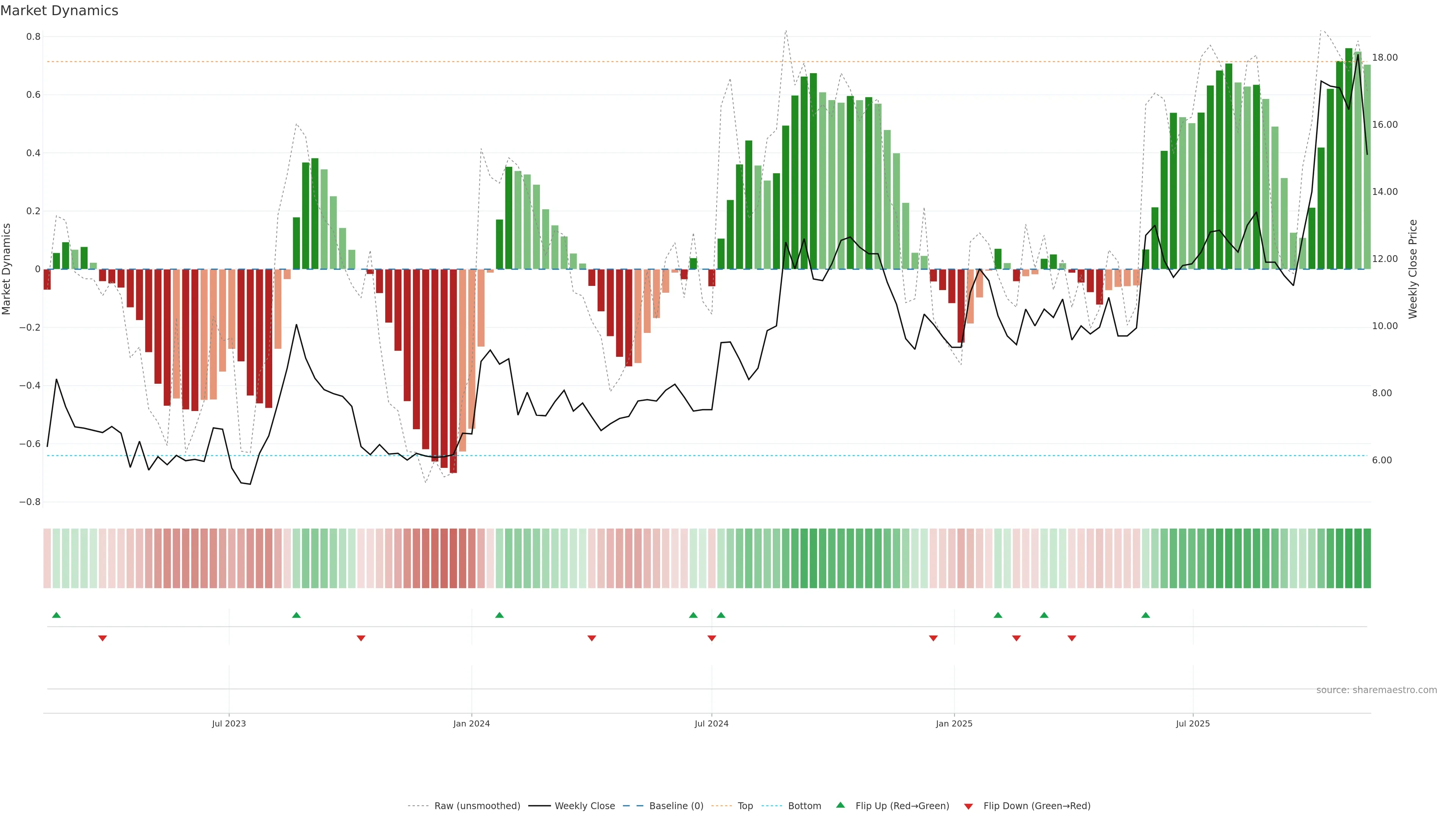
Task: Click the Market Dynamics y-axis title
Action: click(x=7, y=269)
